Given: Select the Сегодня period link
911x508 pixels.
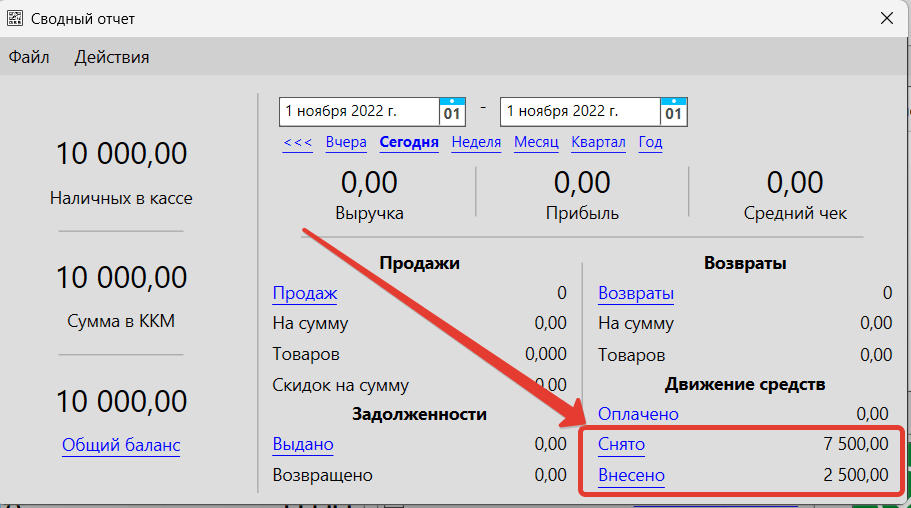Looking at the screenshot, I should 409,142.
